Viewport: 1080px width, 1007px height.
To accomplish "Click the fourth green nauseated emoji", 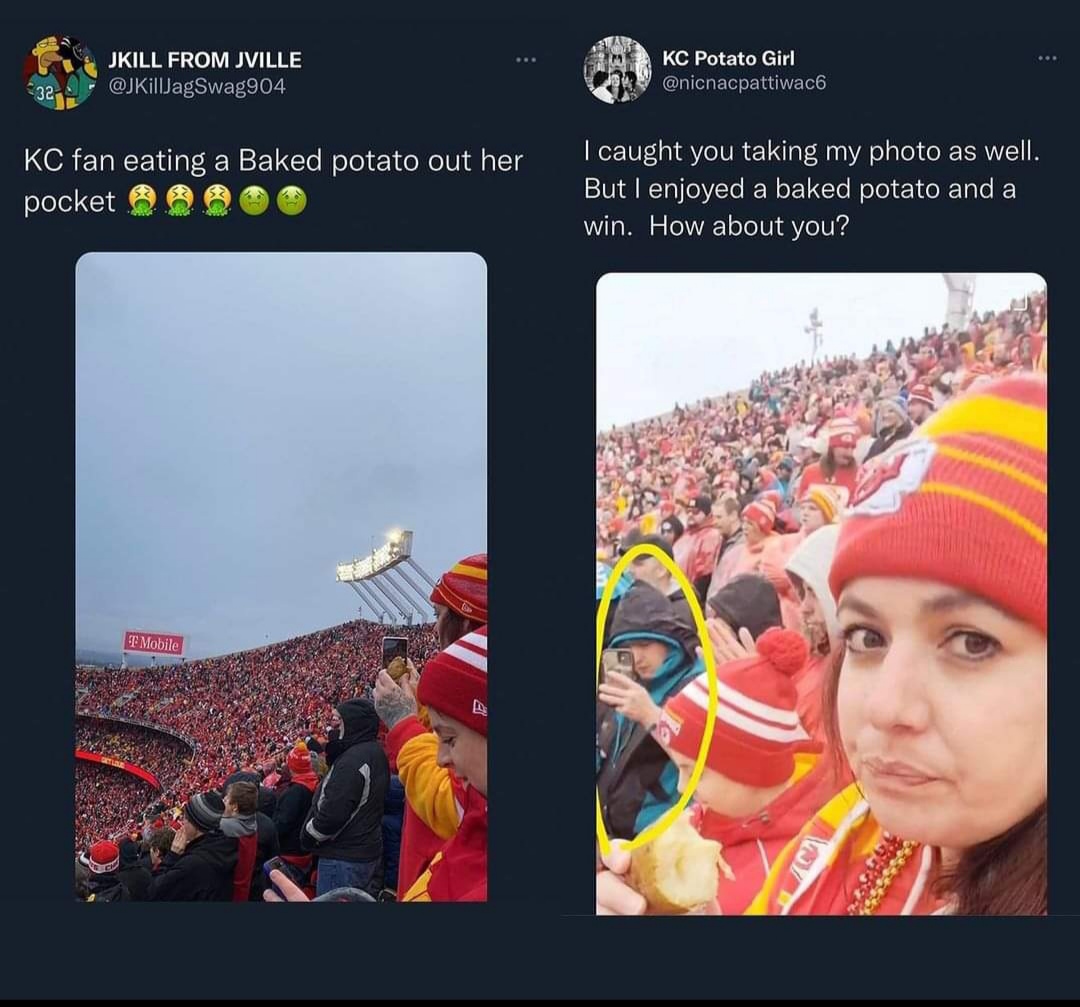I will 254,201.
